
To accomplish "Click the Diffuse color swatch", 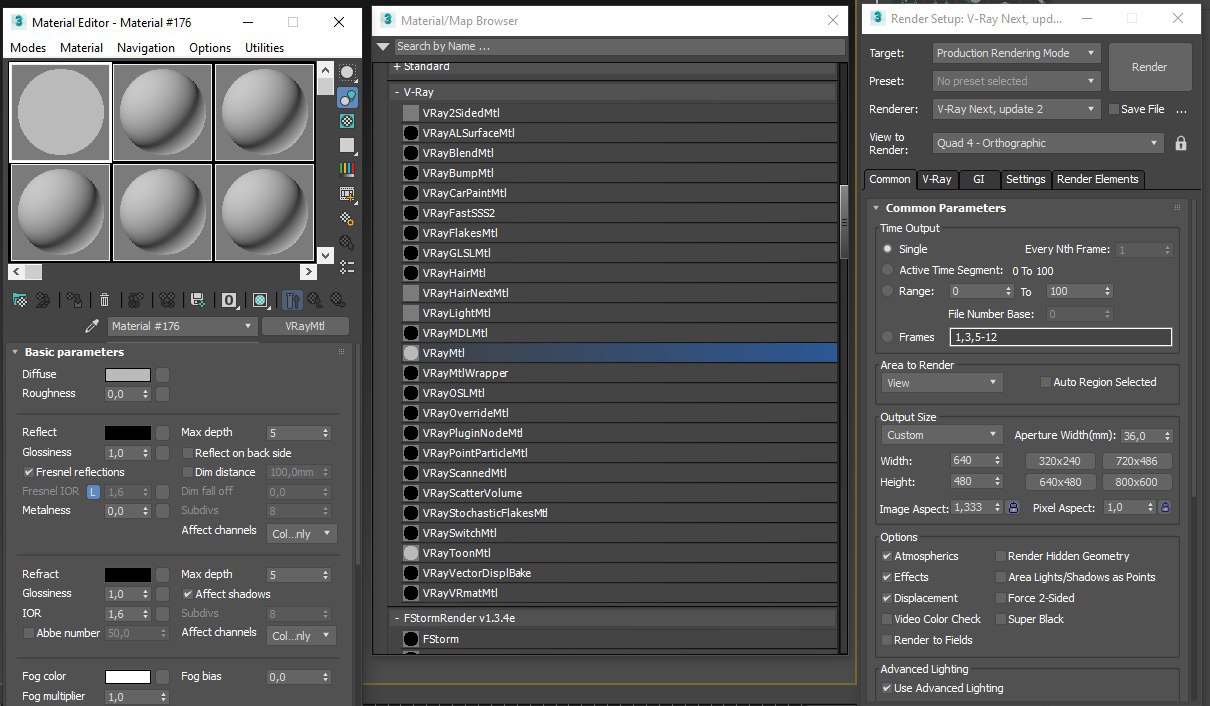I will point(128,375).
